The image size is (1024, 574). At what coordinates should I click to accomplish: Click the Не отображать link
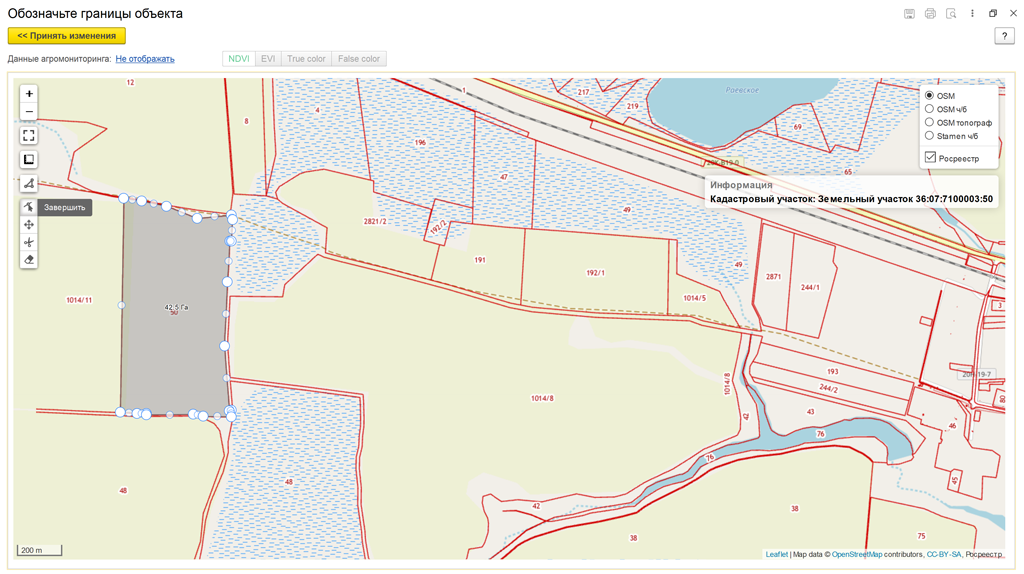(x=145, y=59)
